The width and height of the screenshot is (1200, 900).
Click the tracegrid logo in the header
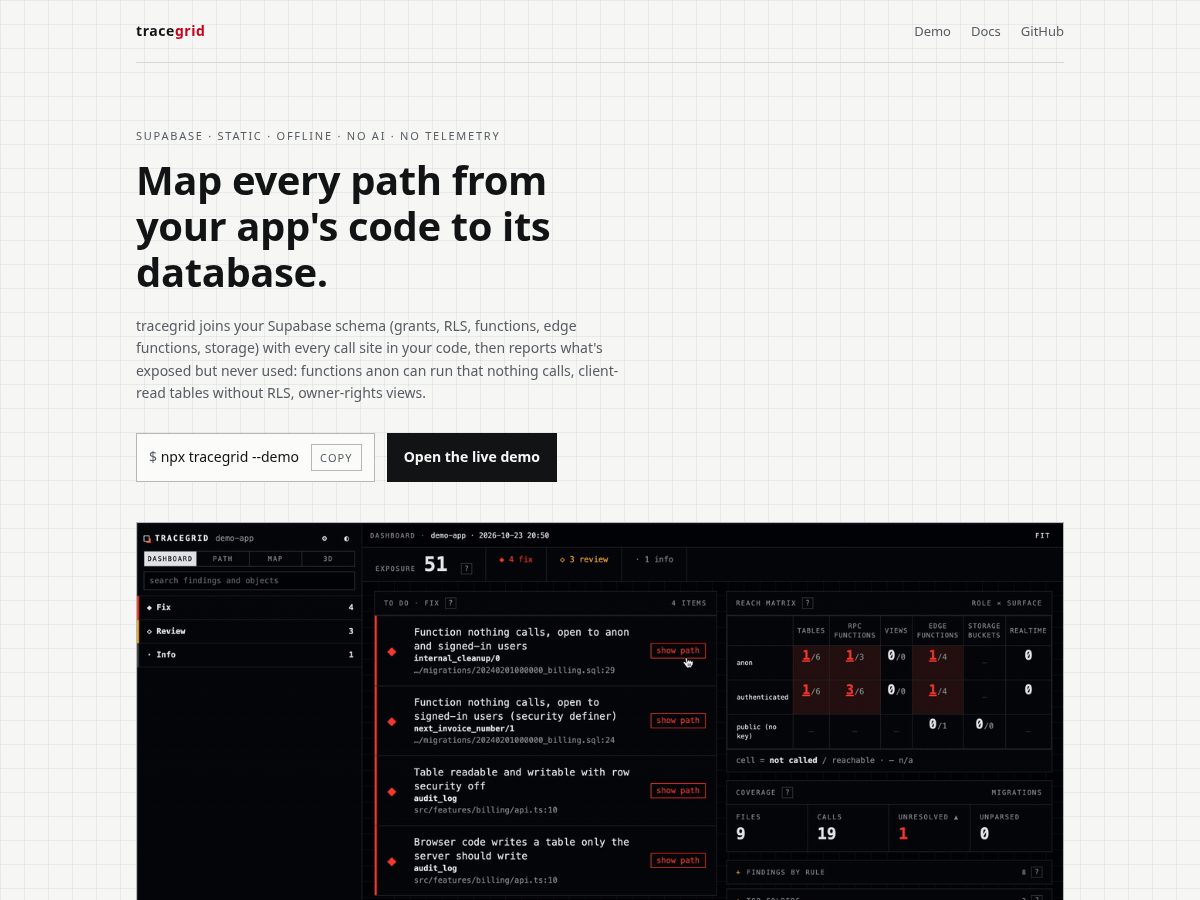point(170,31)
